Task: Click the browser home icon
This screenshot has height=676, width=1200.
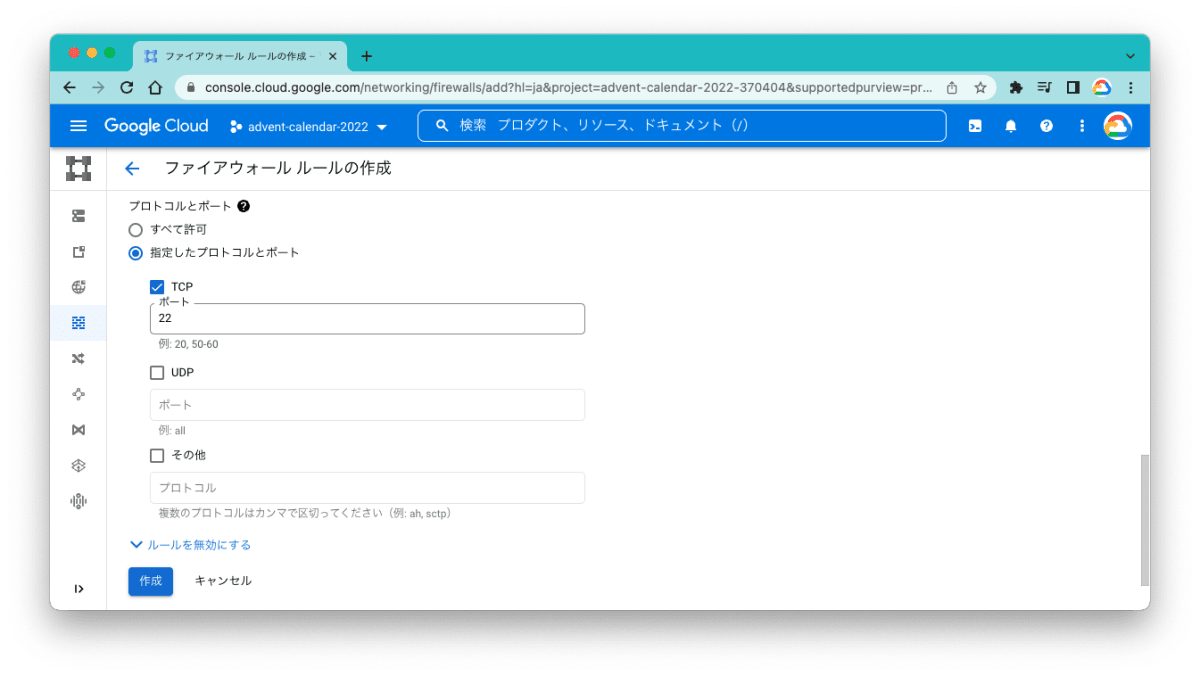Action: click(x=155, y=88)
